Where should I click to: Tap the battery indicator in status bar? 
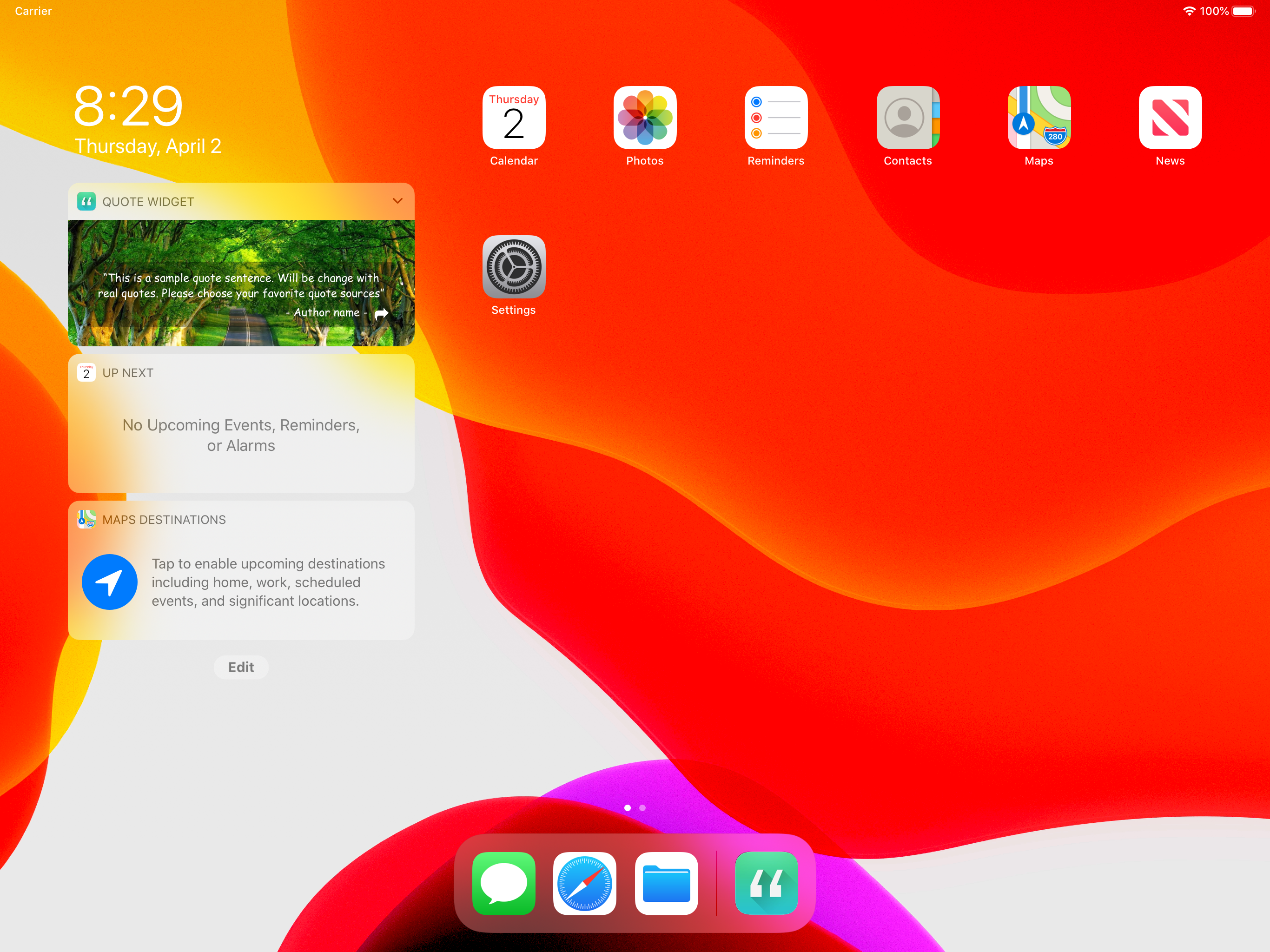click(1243, 12)
